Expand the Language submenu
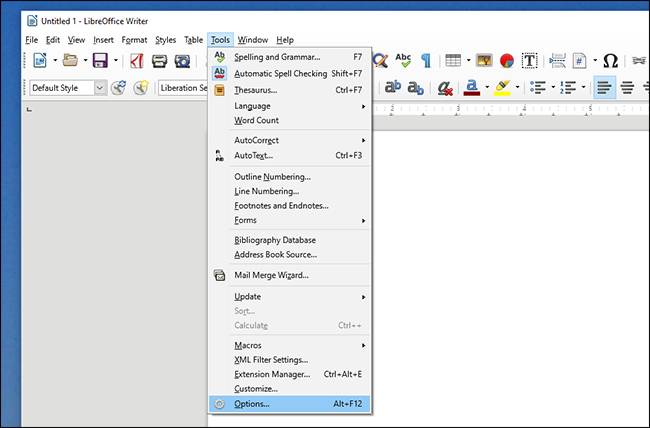 coord(289,106)
